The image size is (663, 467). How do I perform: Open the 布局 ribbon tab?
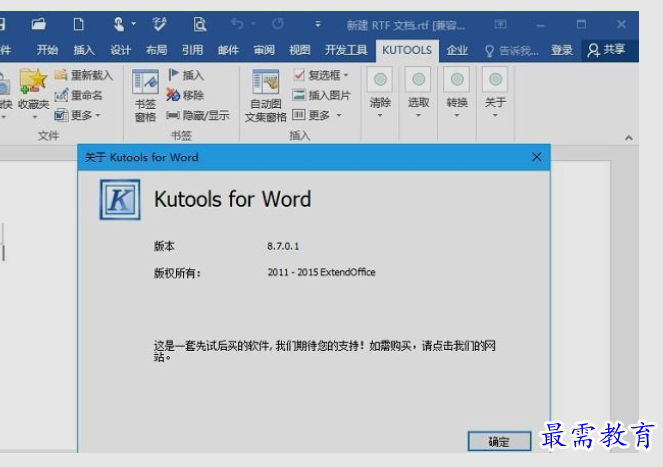(156, 50)
